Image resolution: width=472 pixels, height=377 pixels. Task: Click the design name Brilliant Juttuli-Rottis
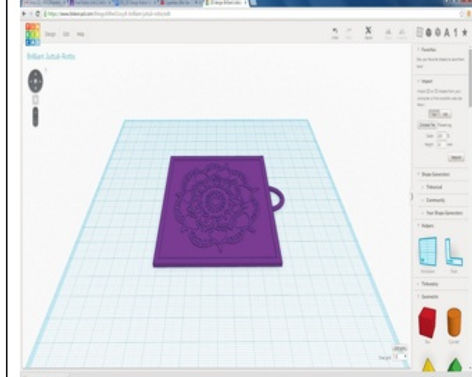(51, 56)
